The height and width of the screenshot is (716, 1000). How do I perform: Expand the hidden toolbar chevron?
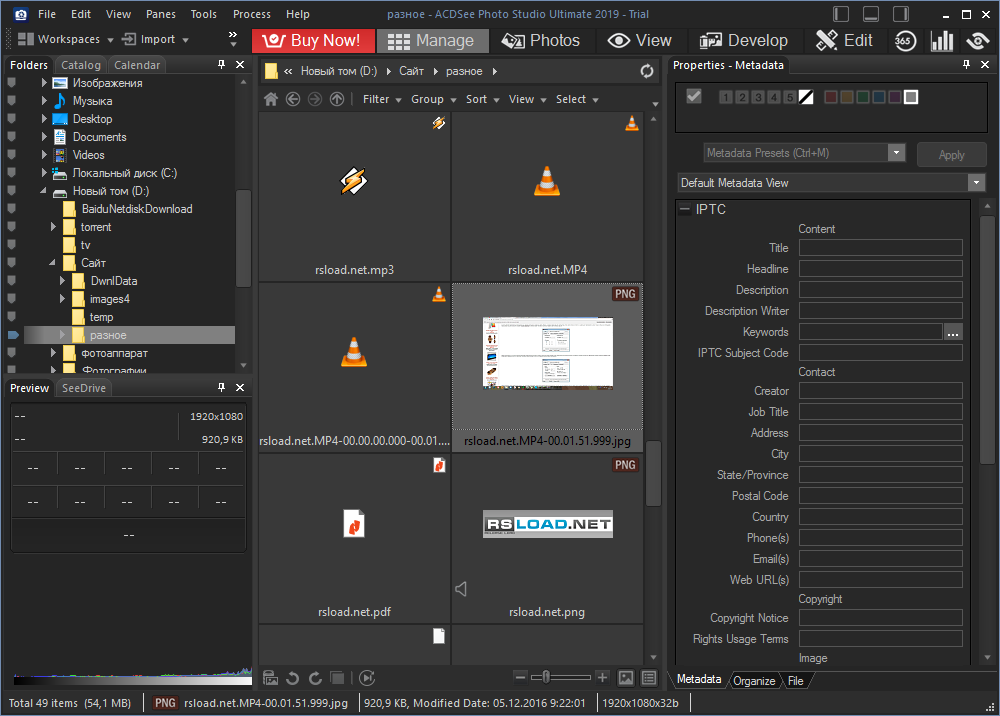[233, 39]
